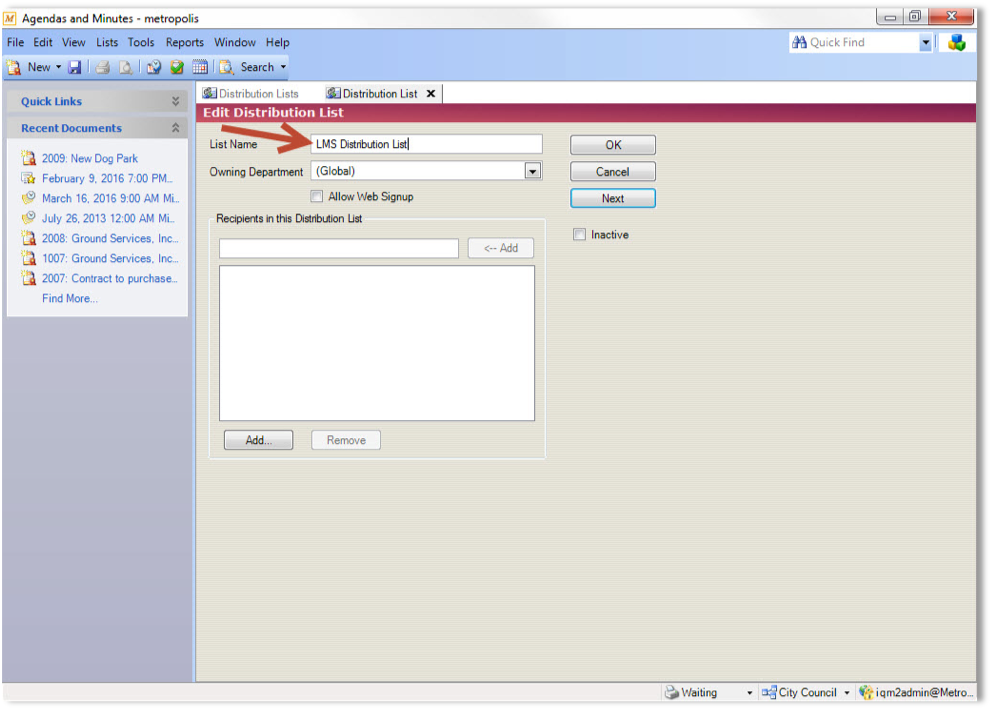Image resolution: width=991 pixels, height=708 pixels.
Task: Open the Owning Department dropdown
Action: [x=533, y=171]
